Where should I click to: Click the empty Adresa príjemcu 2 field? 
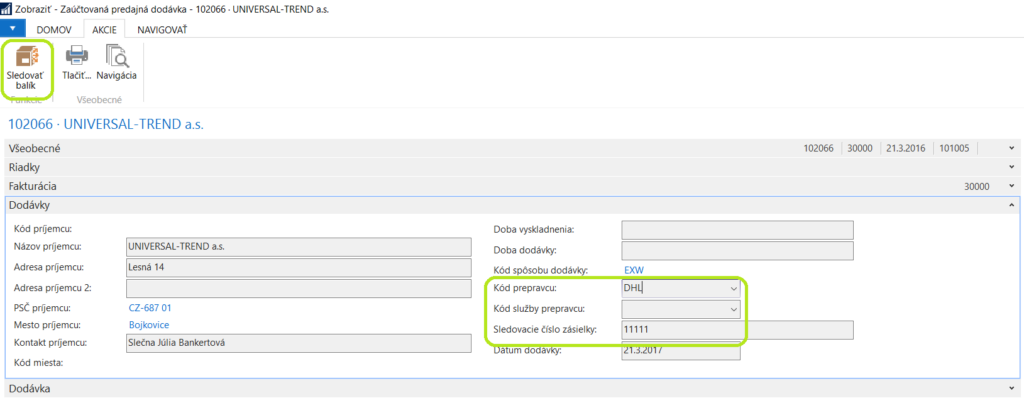tap(298, 288)
